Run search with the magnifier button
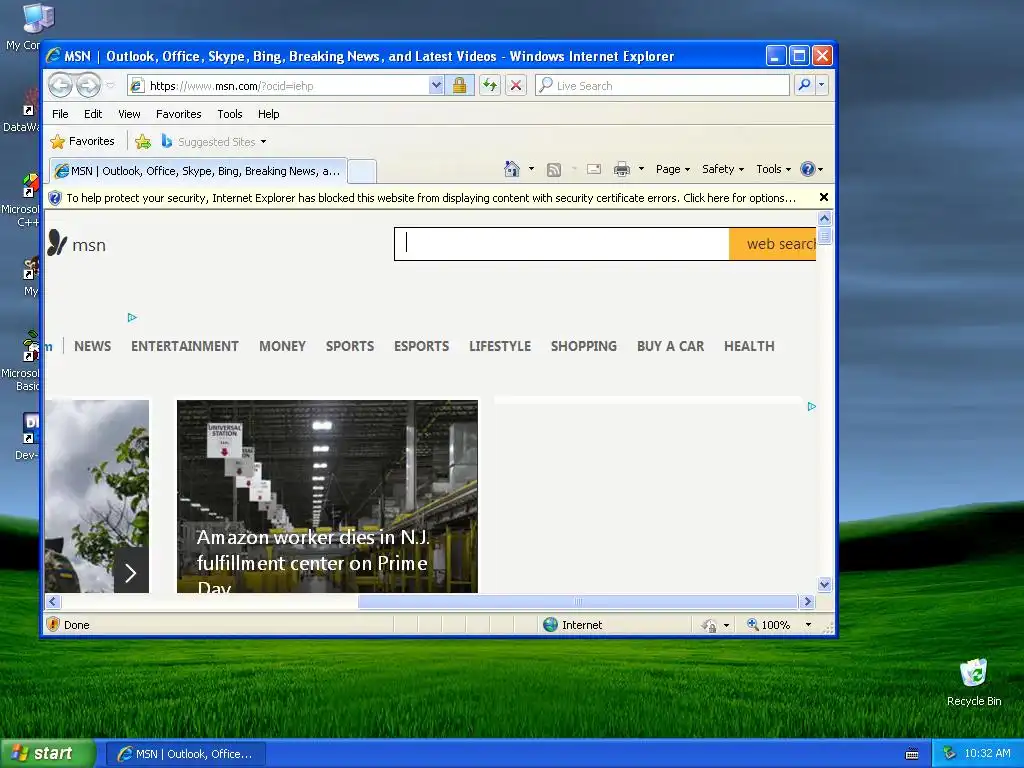 click(805, 85)
